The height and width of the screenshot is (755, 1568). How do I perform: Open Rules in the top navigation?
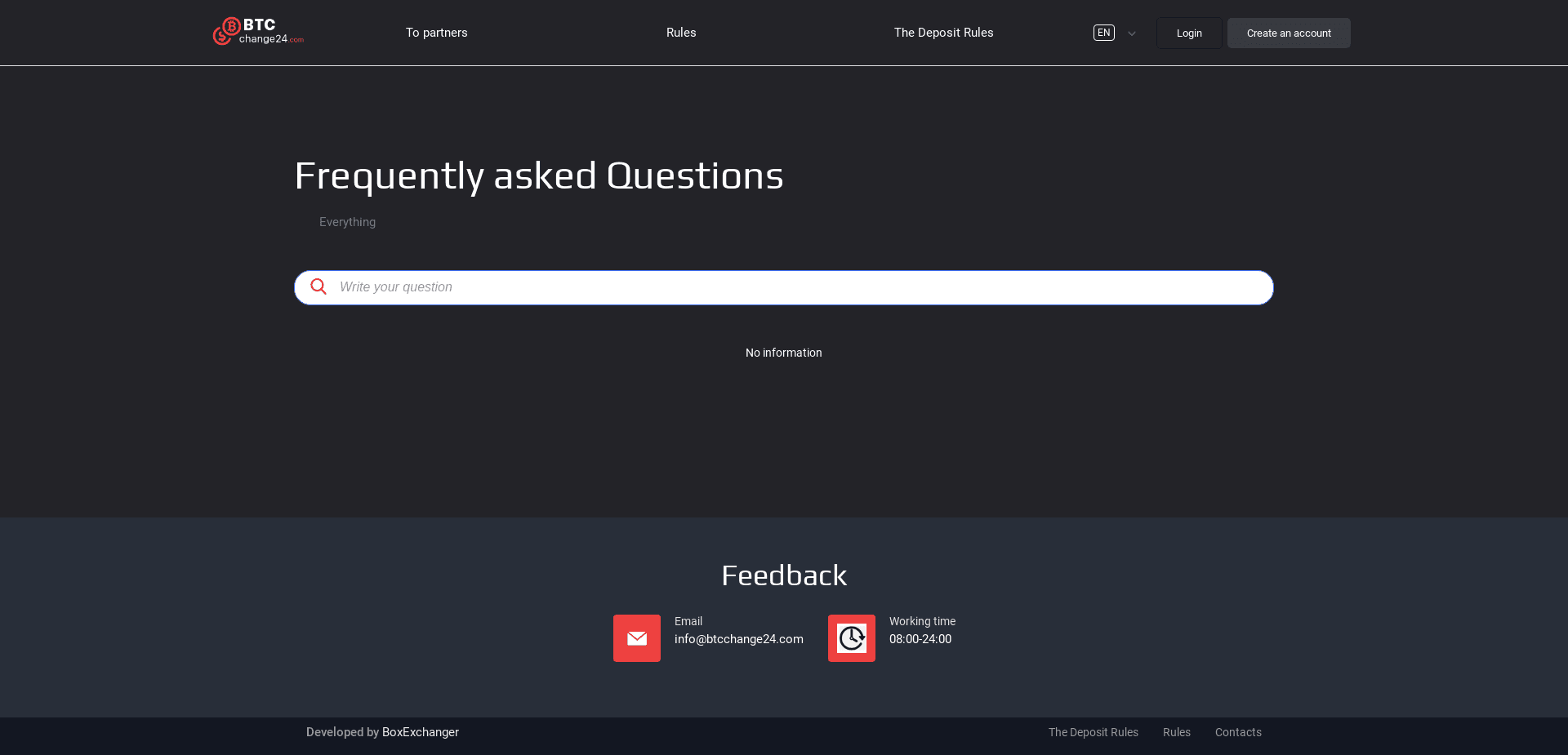[x=681, y=33]
